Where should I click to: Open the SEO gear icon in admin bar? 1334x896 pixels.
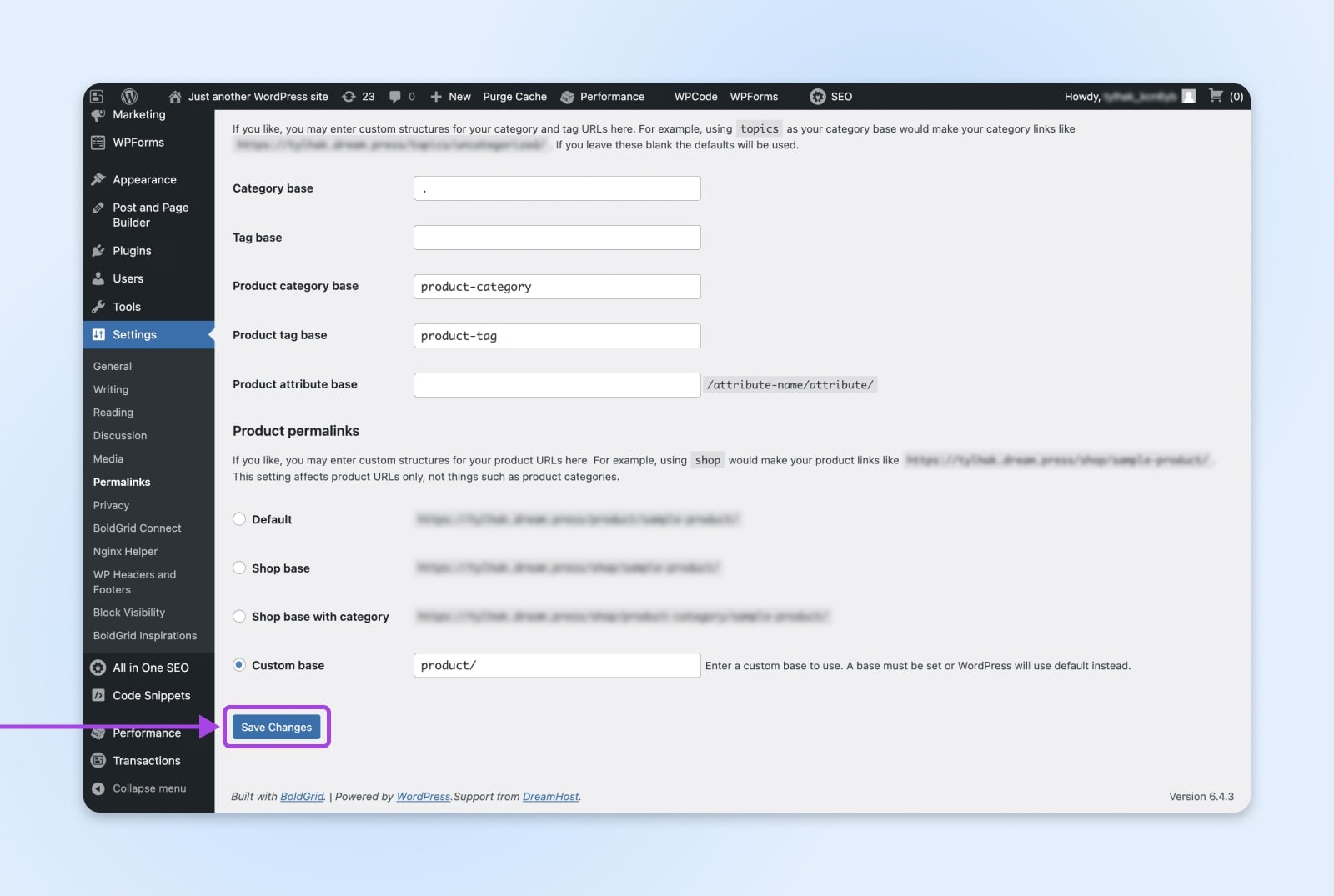pyautogui.click(x=817, y=97)
